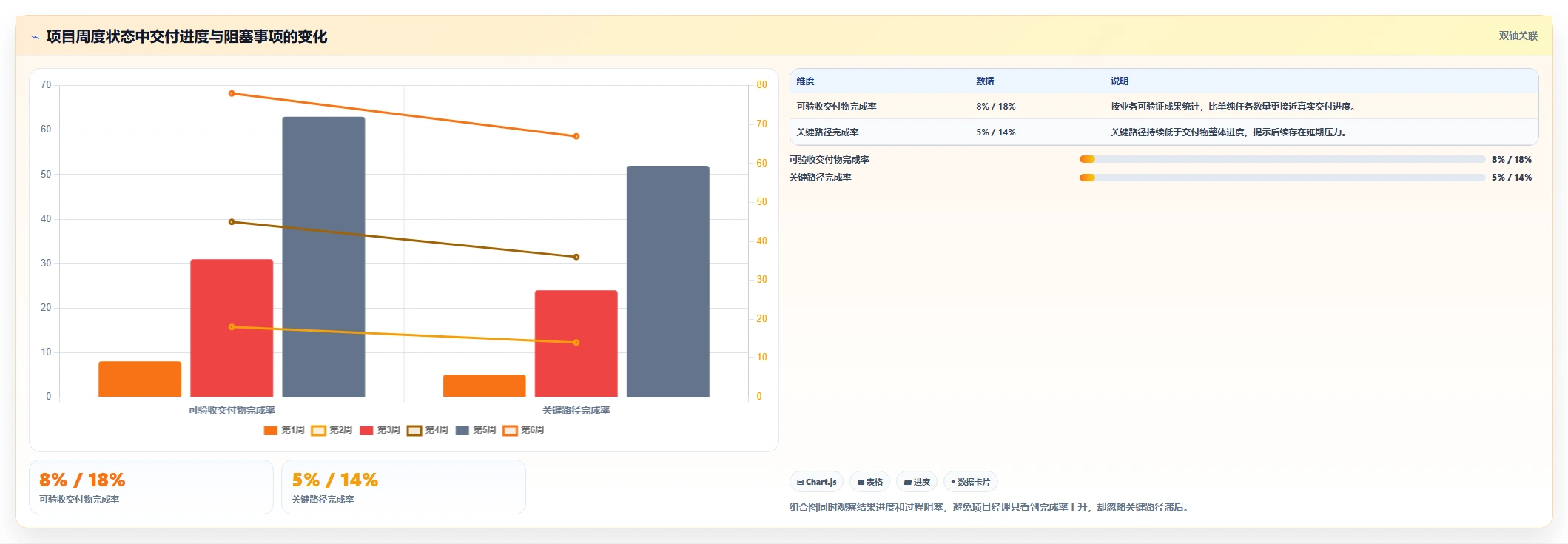Click the 关键路径完成率 progress bar
Viewport: 1568px width, 544px height.
1282,178
